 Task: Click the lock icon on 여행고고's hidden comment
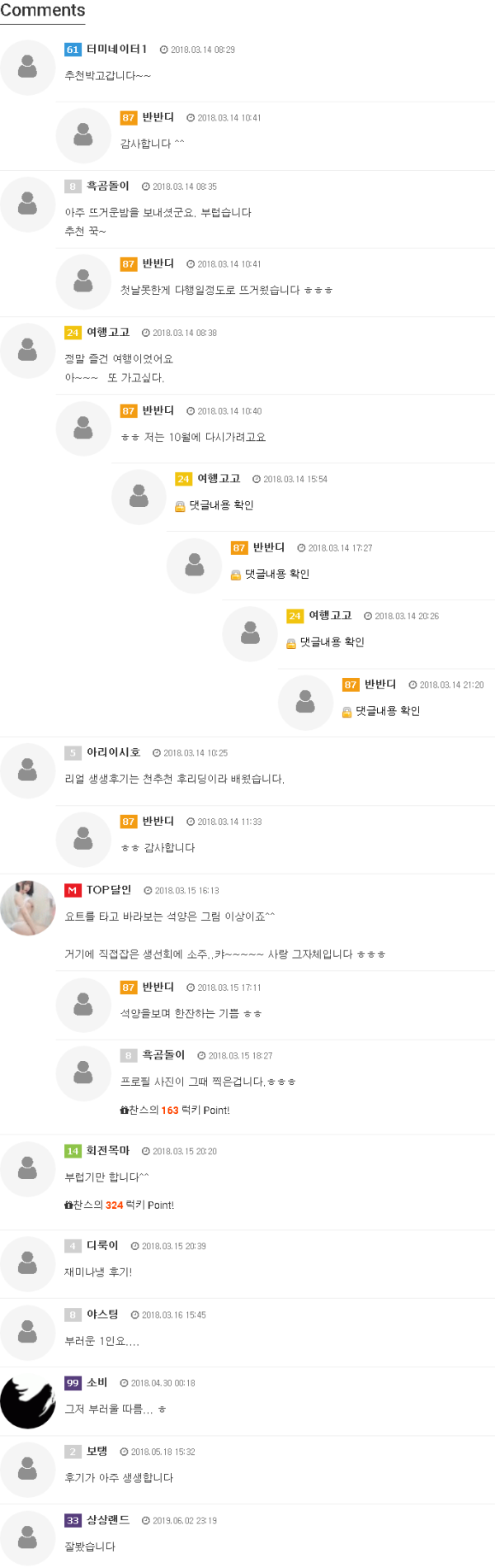click(x=178, y=506)
